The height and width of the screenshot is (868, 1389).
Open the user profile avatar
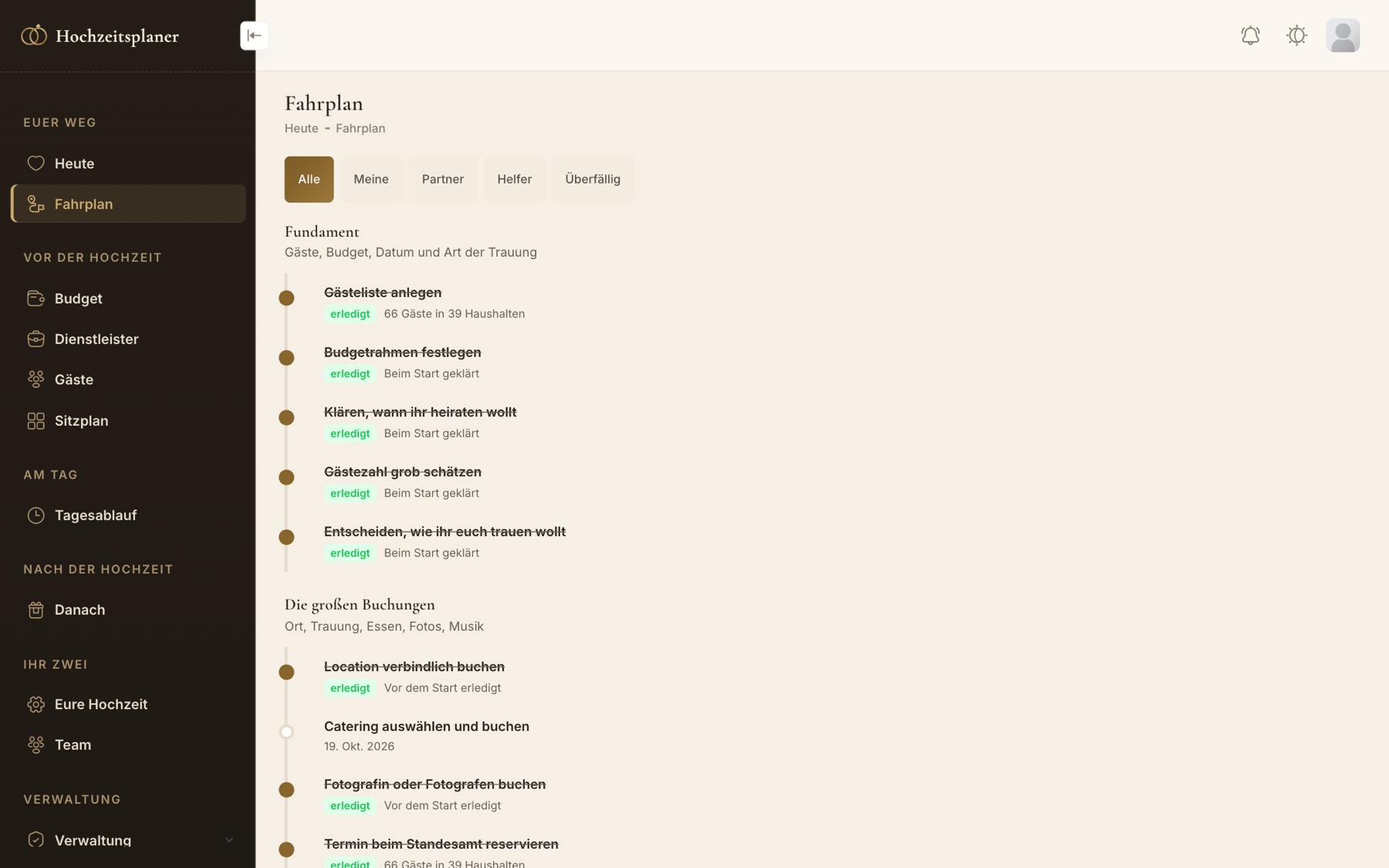pos(1343,35)
